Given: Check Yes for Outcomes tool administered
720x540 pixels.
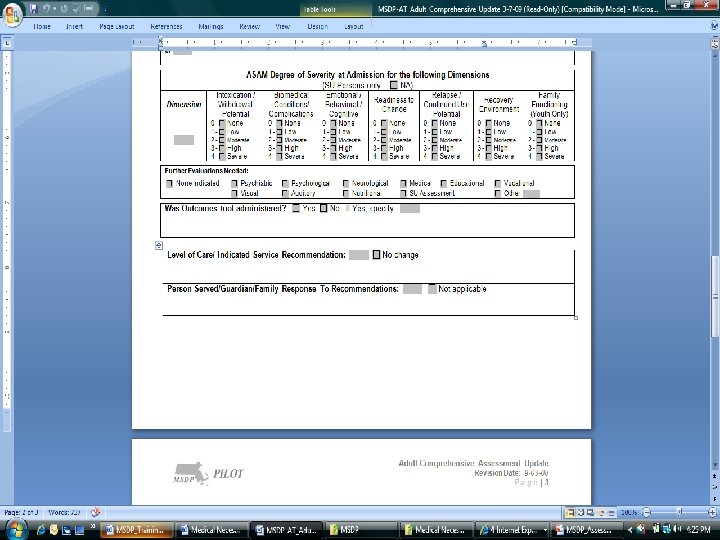Looking at the screenshot, I should [296, 208].
